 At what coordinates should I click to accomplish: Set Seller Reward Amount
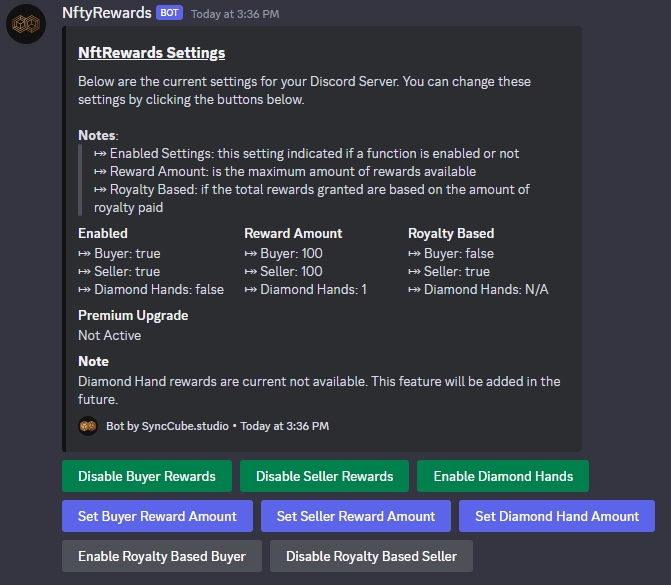(x=356, y=516)
